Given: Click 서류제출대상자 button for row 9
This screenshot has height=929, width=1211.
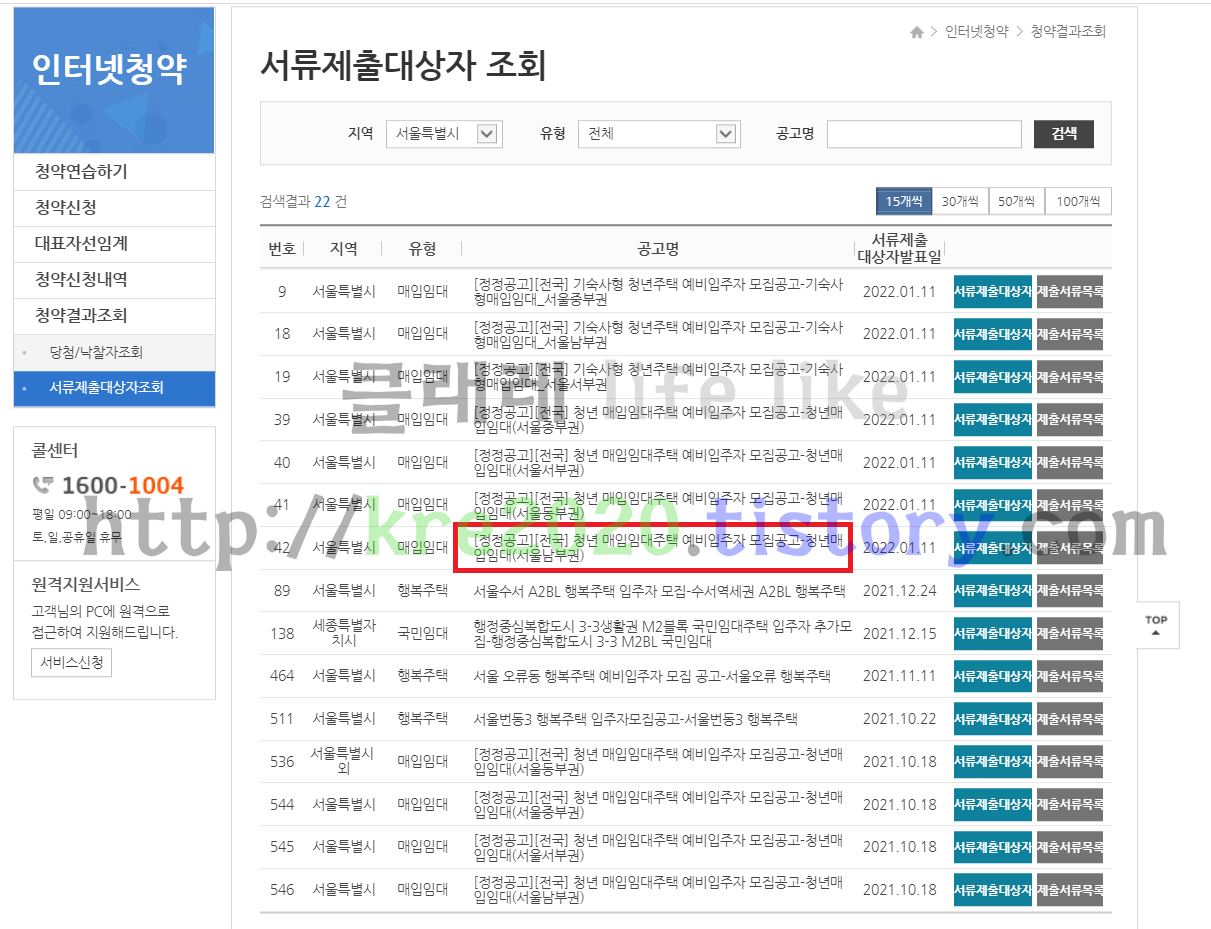Looking at the screenshot, I should coord(993,292).
